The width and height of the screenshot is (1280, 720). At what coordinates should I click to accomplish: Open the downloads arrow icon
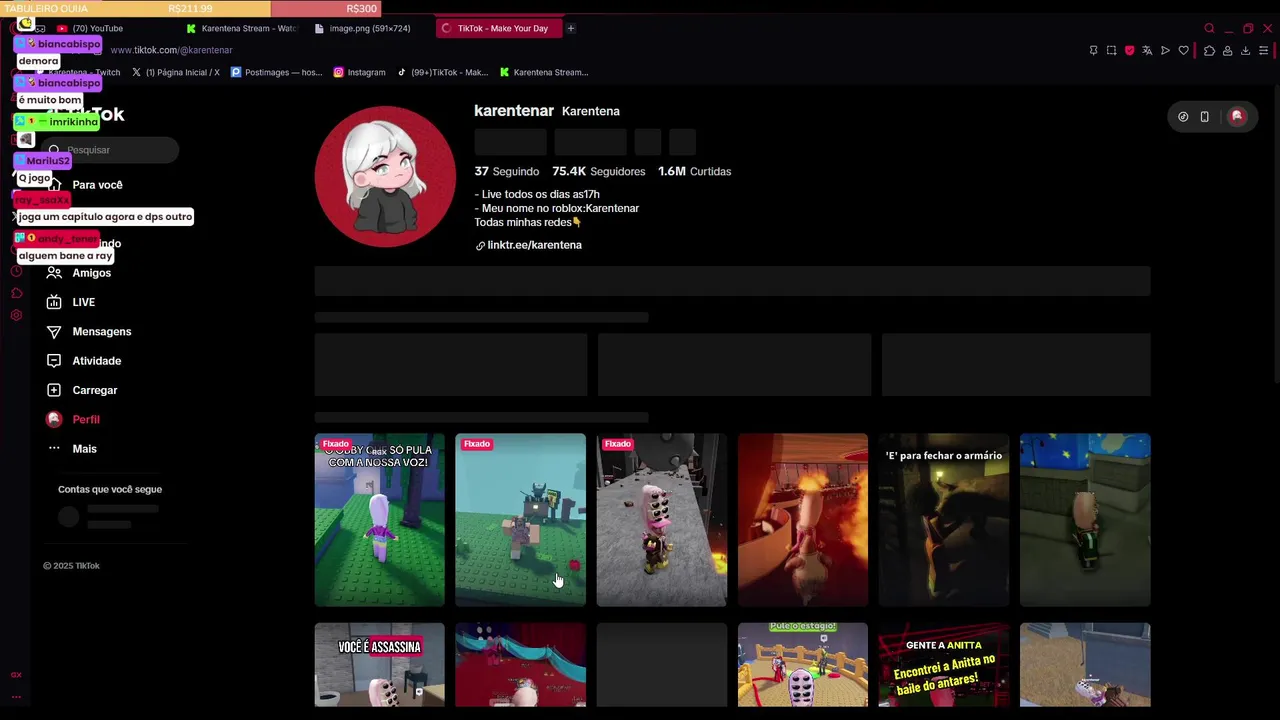(x=1245, y=50)
